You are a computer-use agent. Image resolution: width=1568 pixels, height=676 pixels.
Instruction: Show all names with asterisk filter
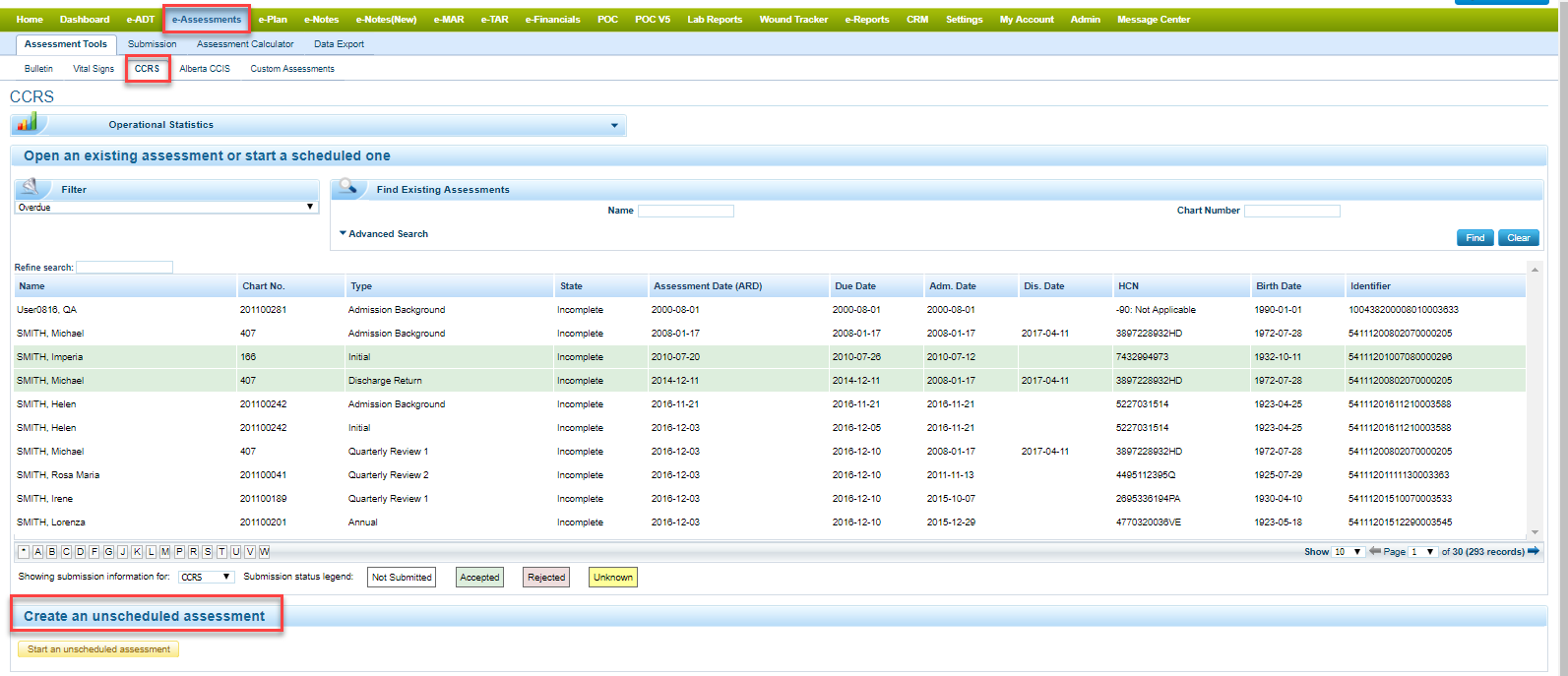[x=24, y=552]
